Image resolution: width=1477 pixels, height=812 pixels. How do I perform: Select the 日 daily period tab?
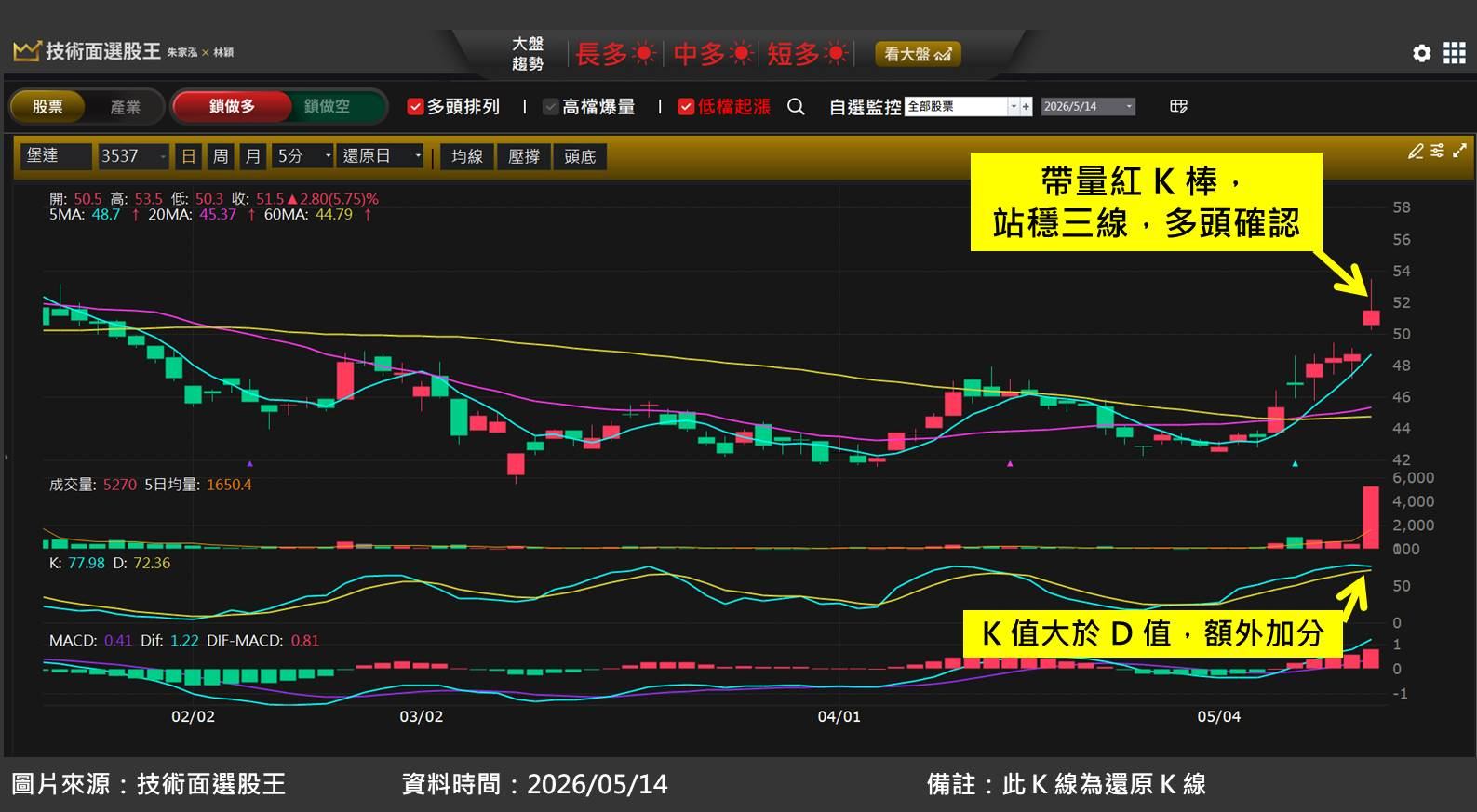point(189,156)
